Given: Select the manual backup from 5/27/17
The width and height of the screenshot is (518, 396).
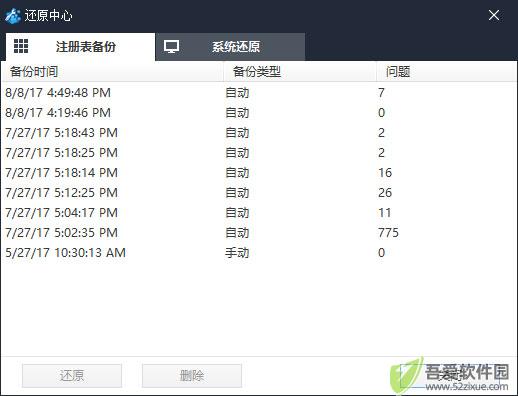Looking at the screenshot, I should click(x=259, y=253).
